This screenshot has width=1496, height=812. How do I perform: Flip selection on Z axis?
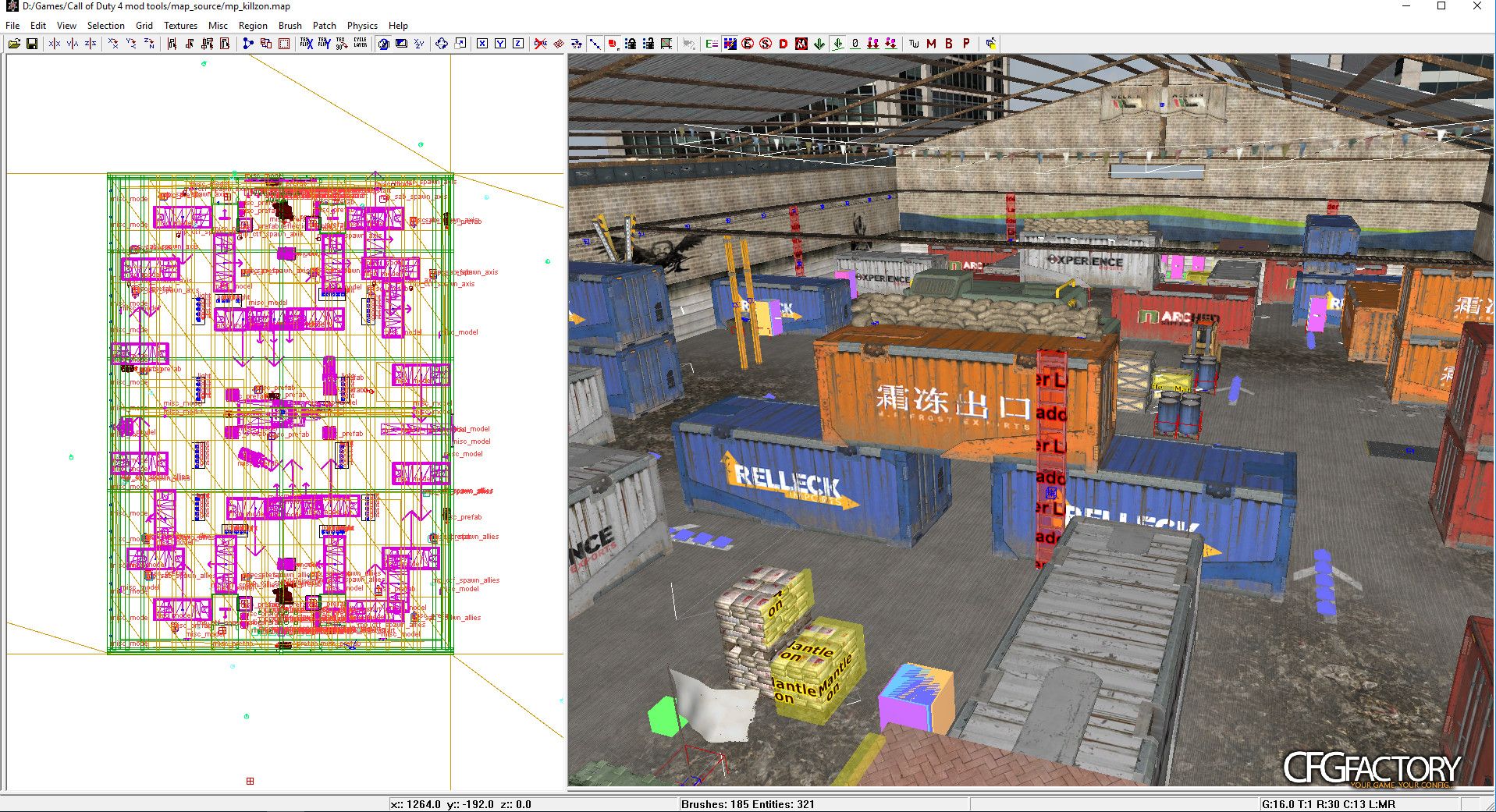pos(91,44)
